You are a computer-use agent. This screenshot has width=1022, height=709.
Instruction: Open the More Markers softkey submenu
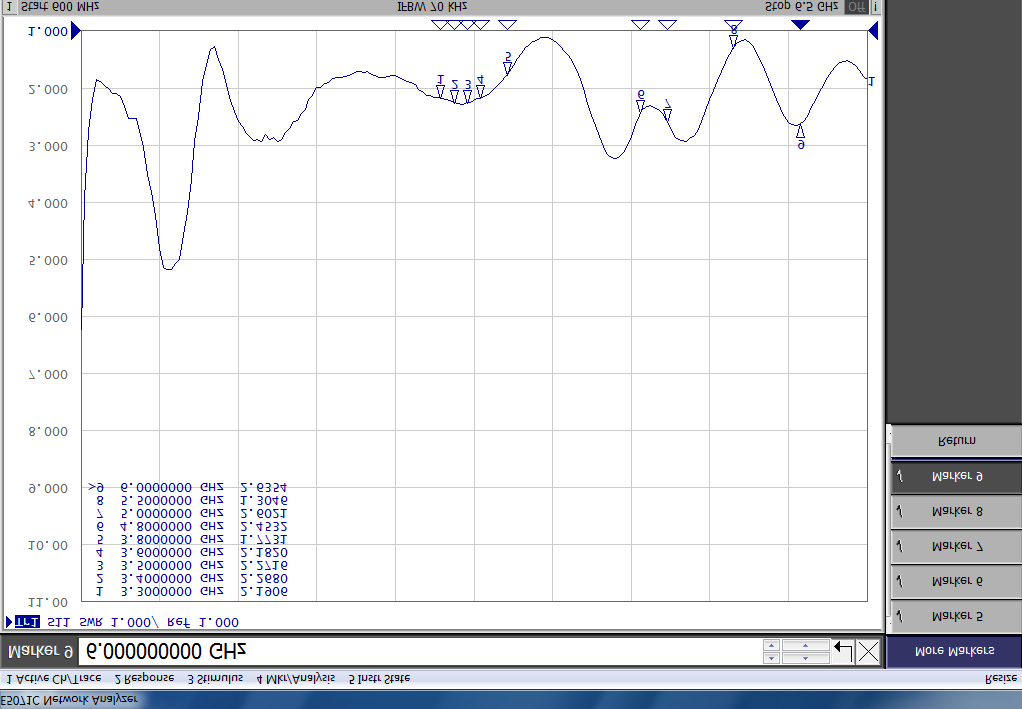pos(954,650)
